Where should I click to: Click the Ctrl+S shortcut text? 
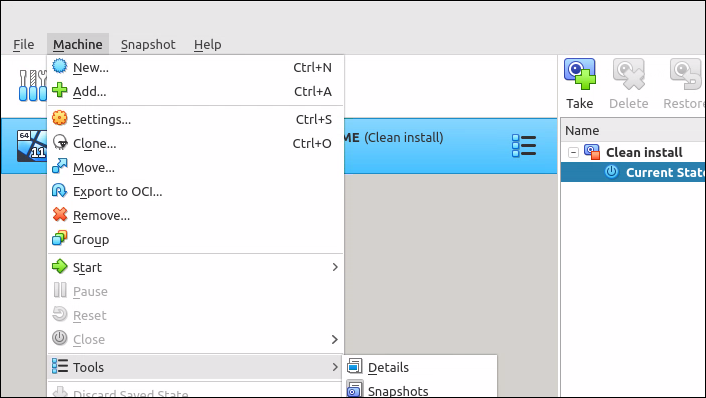tap(314, 119)
